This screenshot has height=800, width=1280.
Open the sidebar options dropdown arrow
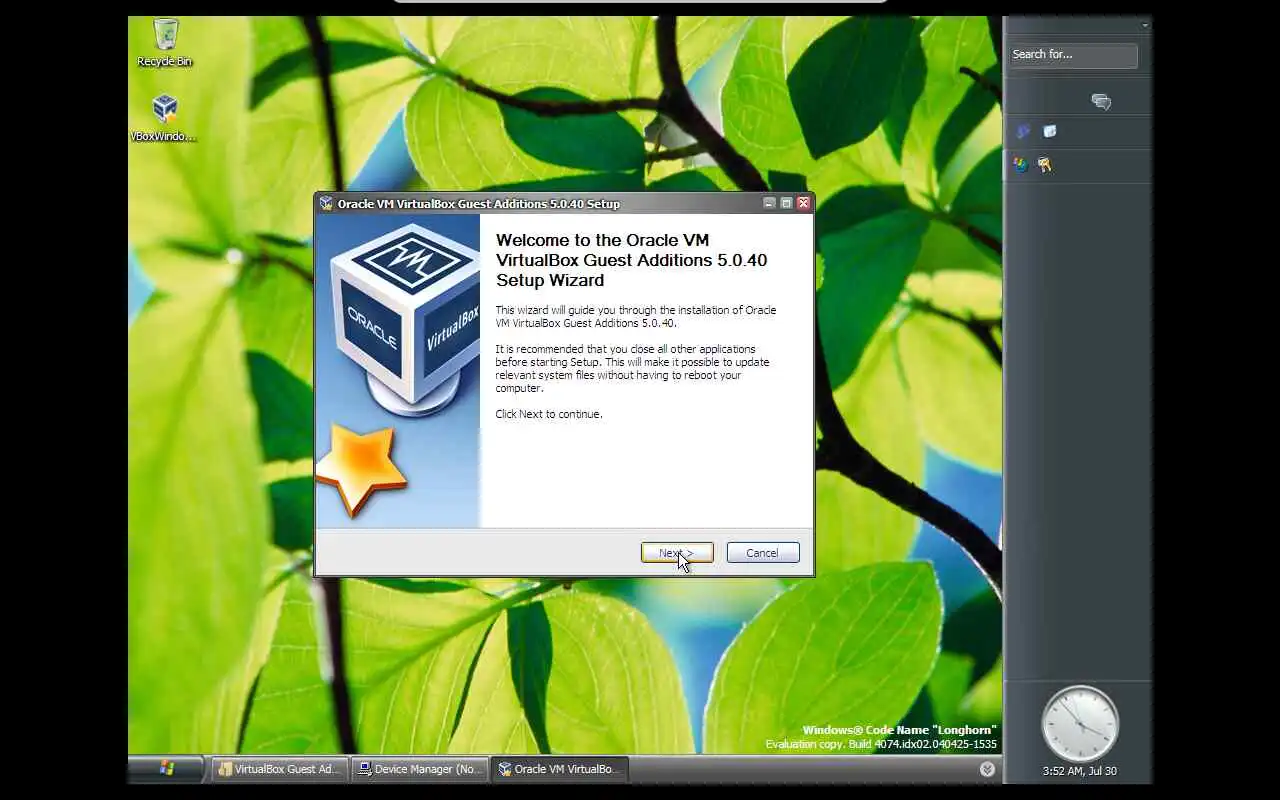[1145, 25]
